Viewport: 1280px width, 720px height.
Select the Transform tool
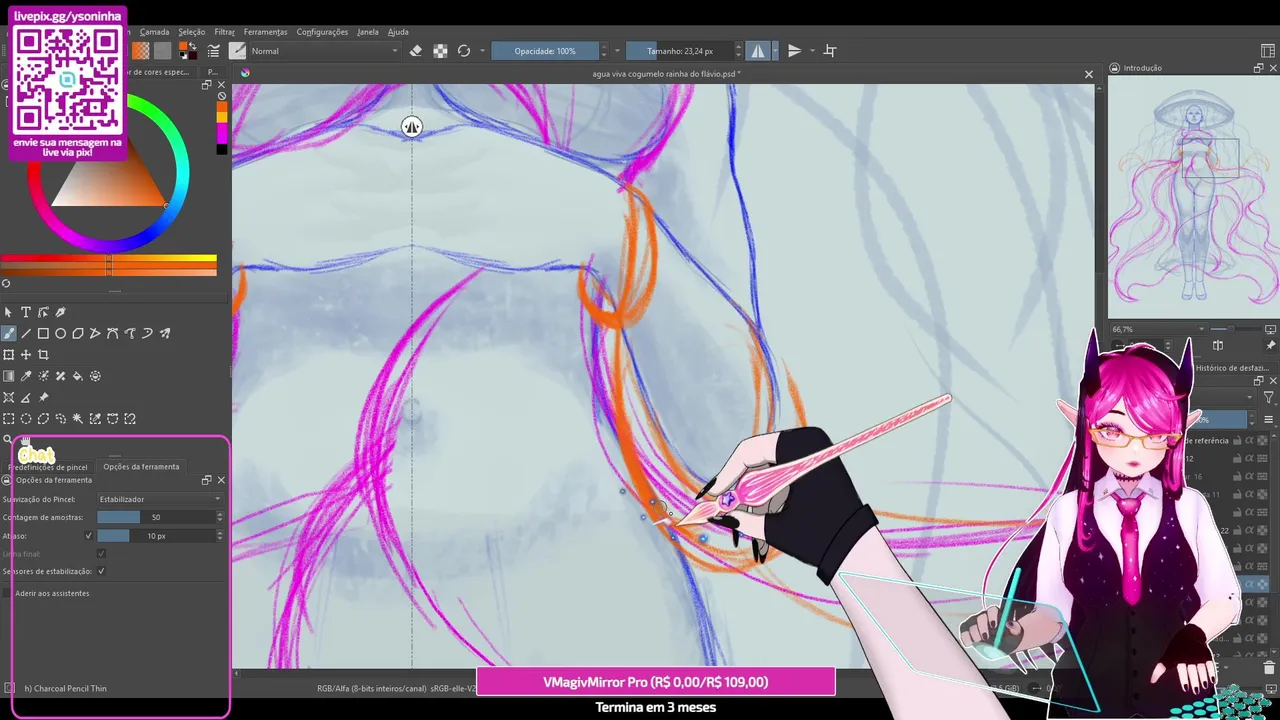tap(9, 355)
